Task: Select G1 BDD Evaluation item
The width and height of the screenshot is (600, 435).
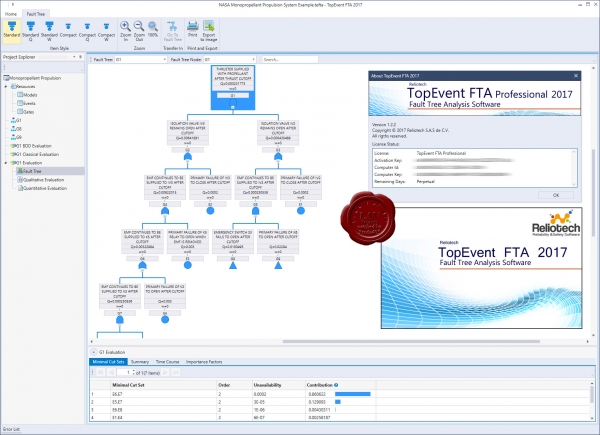Action: point(31,146)
